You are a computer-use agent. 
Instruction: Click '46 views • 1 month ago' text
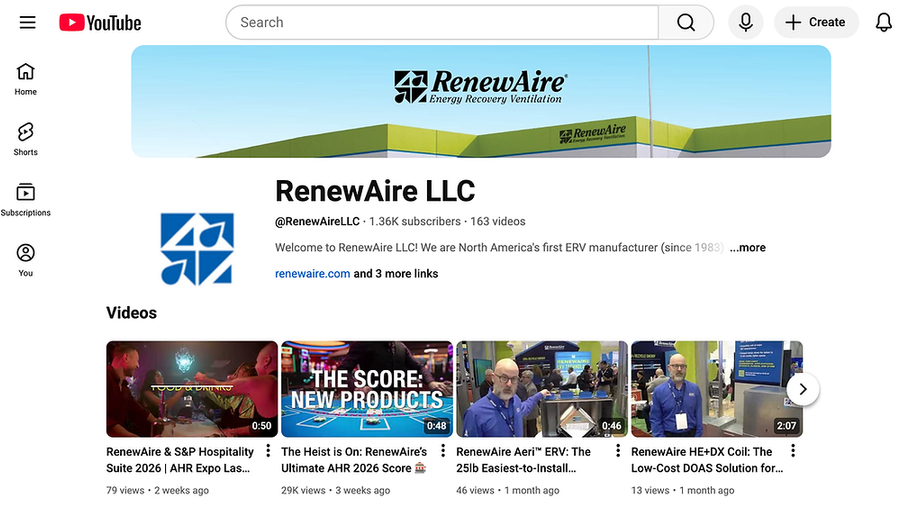coord(508,490)
